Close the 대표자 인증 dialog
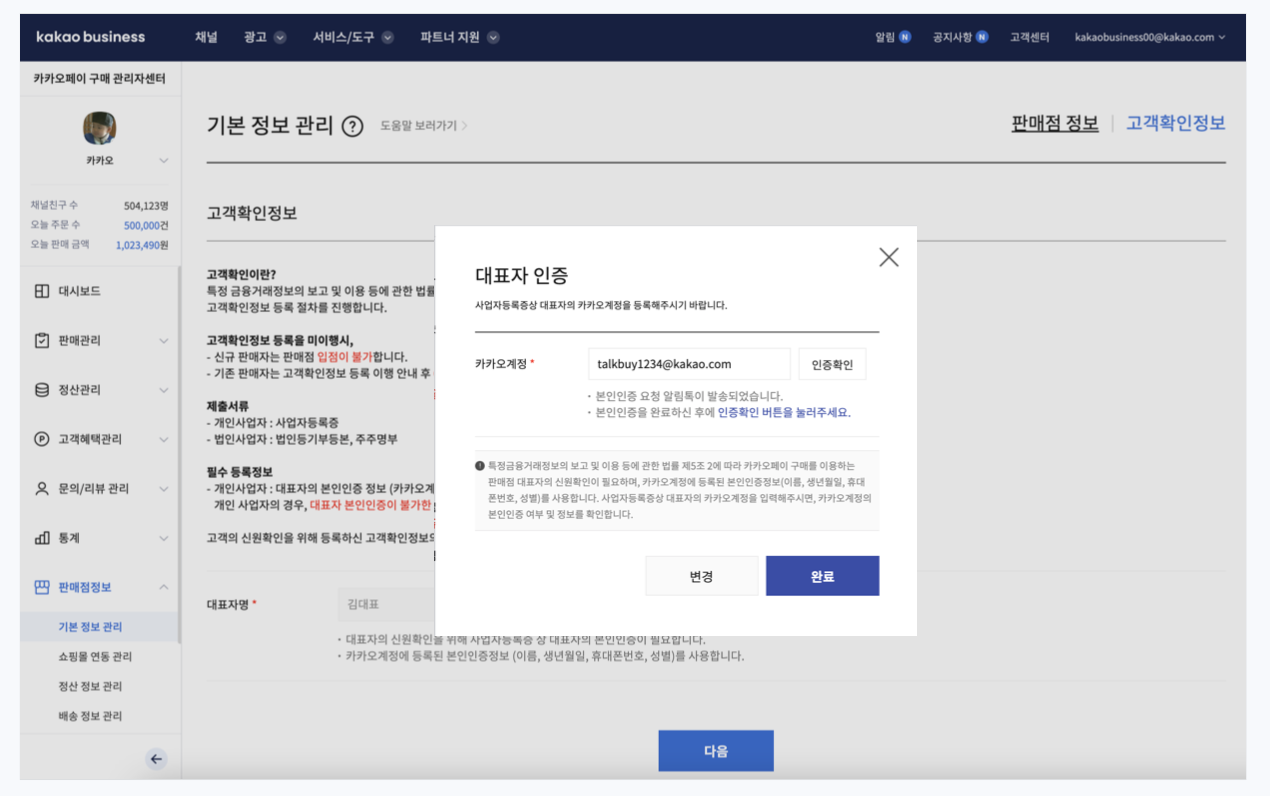This screenshot has width=1270, height=796. (x=888, y=257)
